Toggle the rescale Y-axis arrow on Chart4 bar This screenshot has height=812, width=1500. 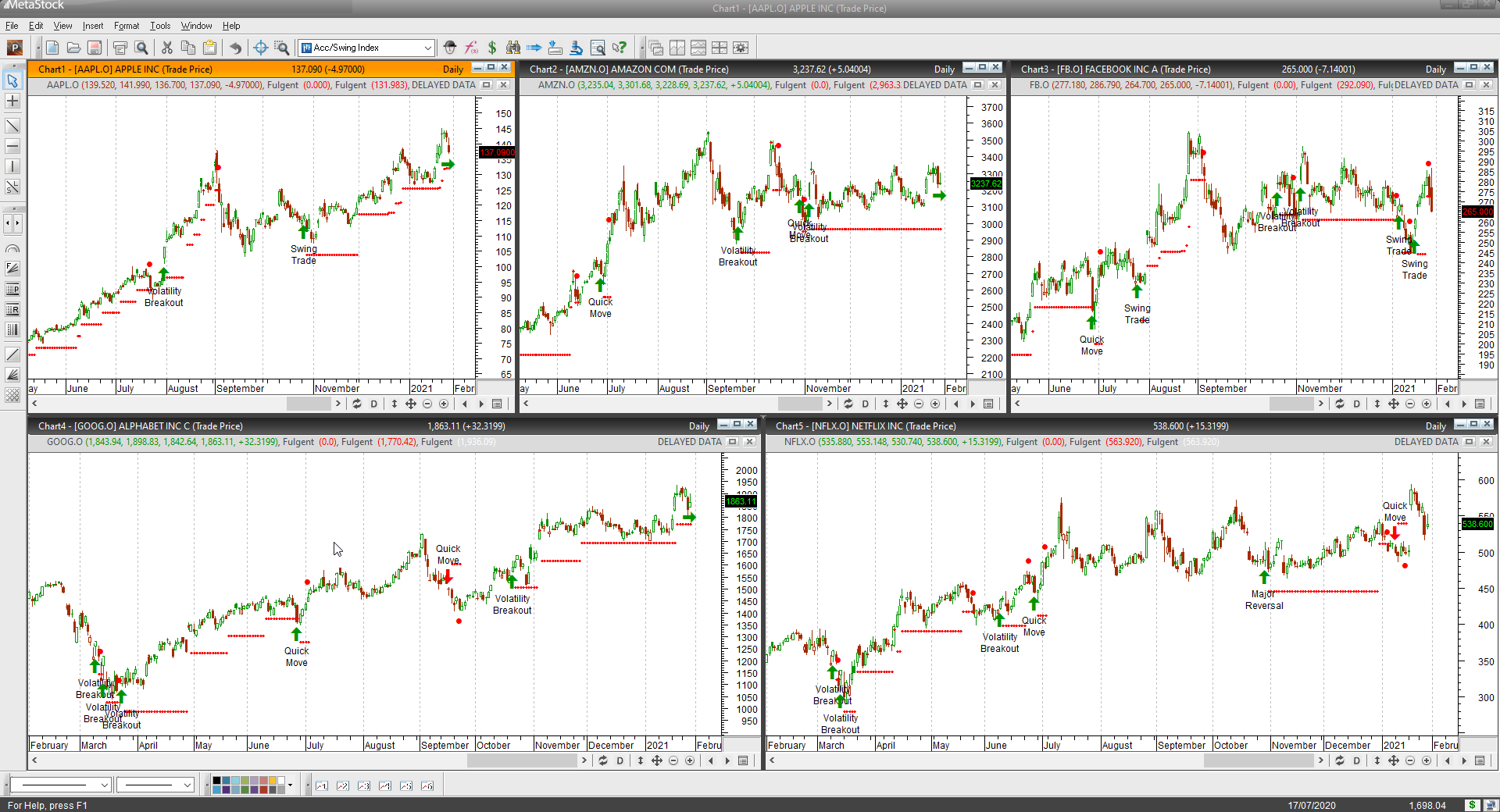[x=641, y=760]
